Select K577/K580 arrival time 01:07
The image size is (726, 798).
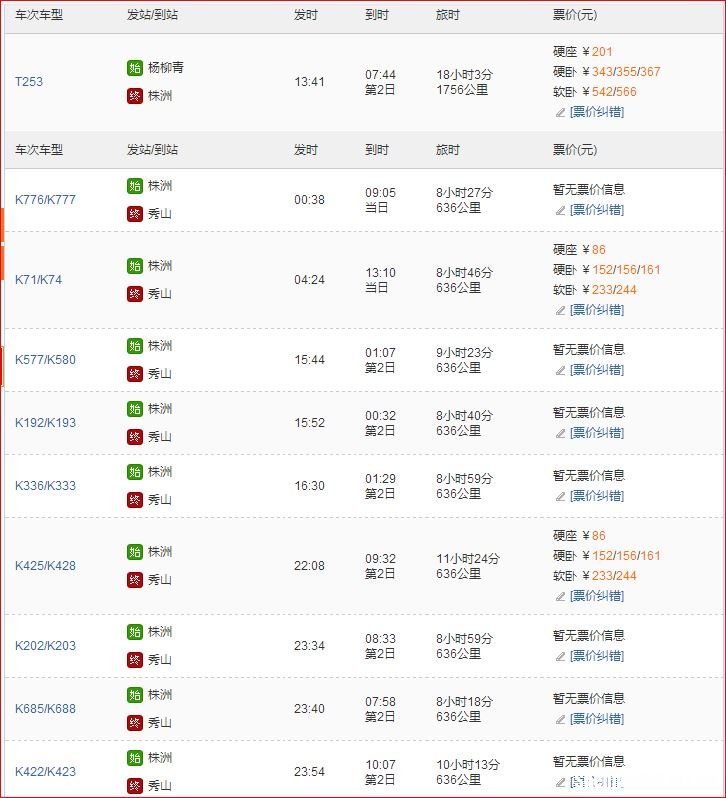point(380,352)
